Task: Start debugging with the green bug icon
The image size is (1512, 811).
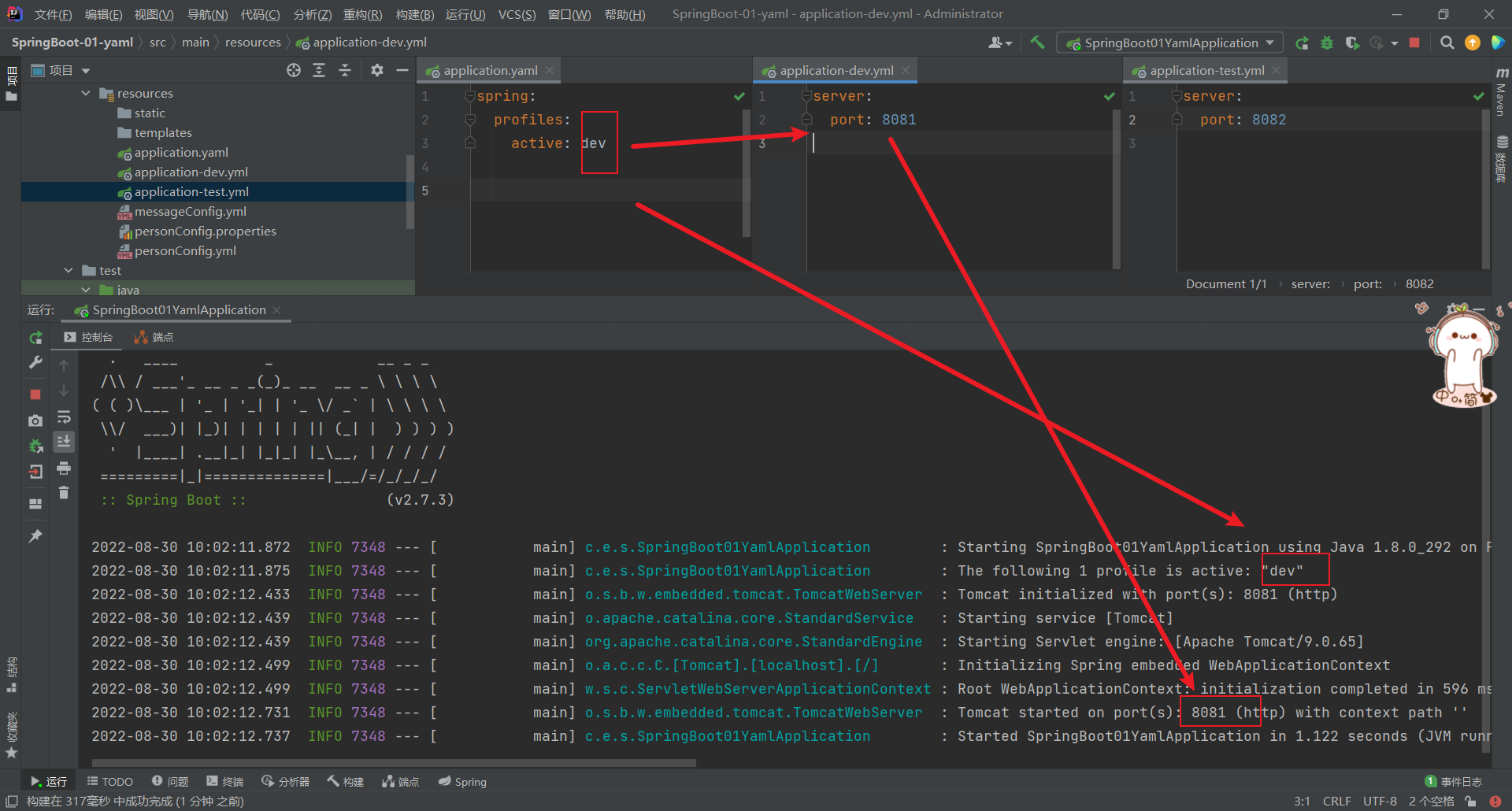Action: pos(1327,43)
